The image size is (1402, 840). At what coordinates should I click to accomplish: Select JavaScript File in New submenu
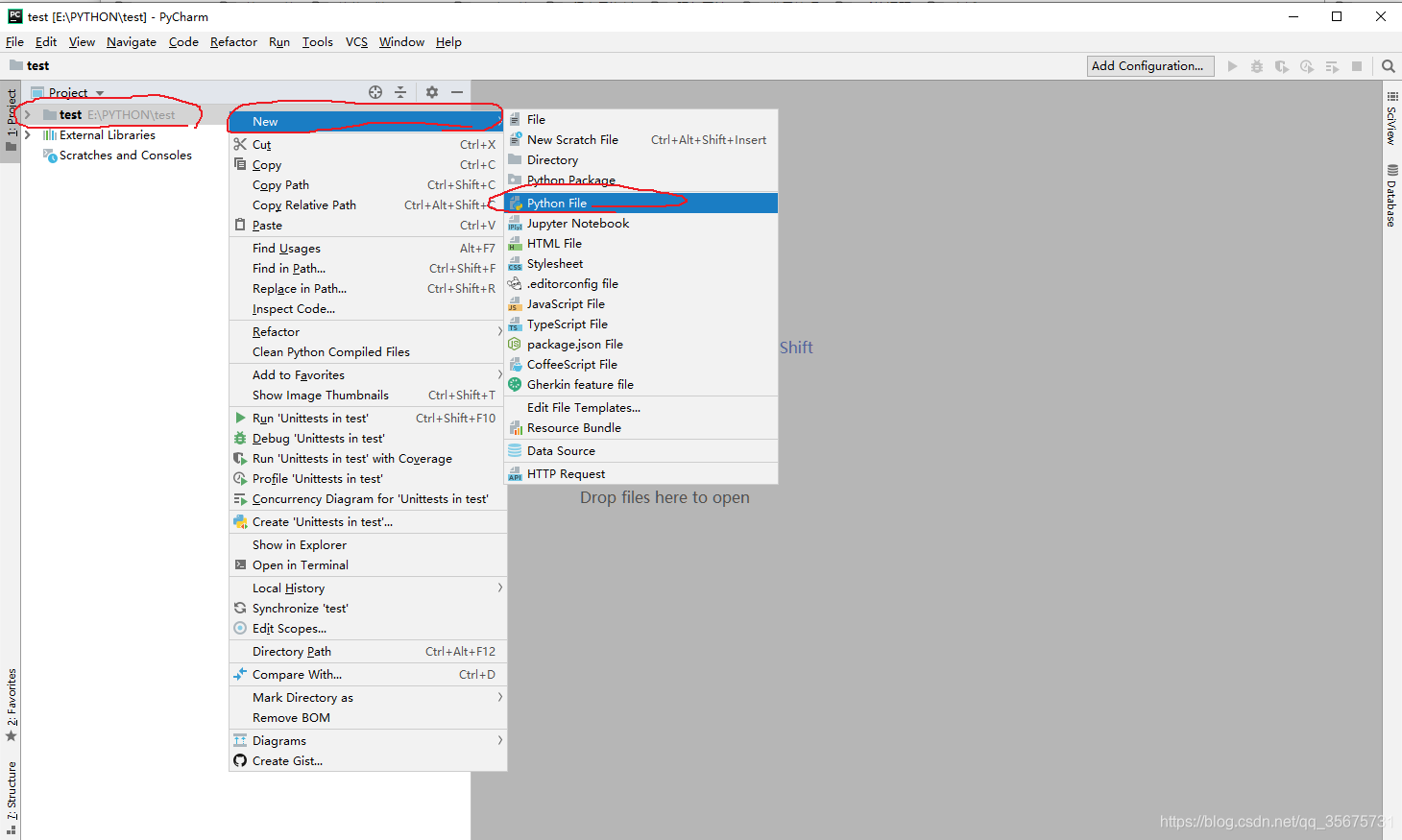(x=641, y=303)
